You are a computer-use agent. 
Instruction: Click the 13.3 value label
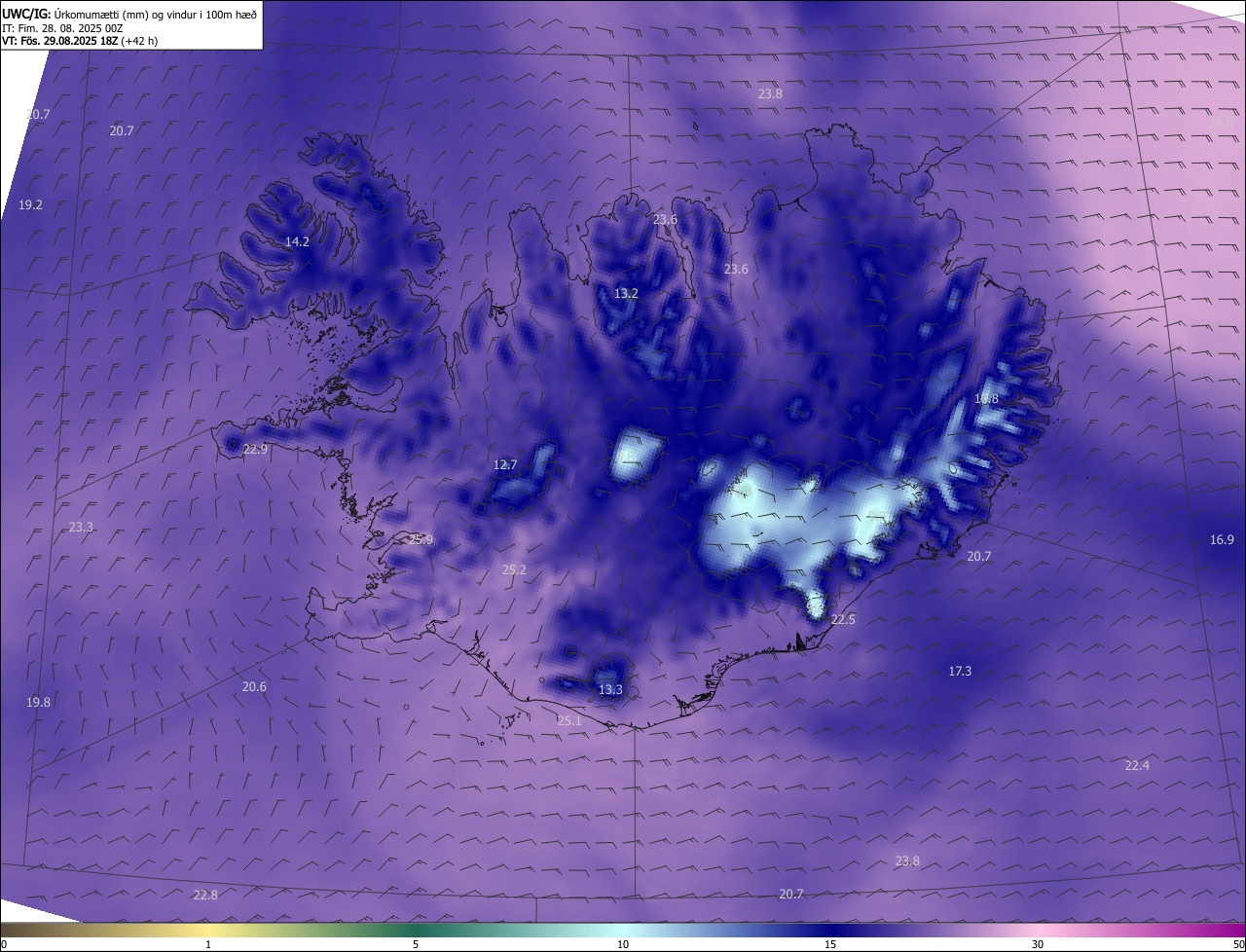[610, 690]
